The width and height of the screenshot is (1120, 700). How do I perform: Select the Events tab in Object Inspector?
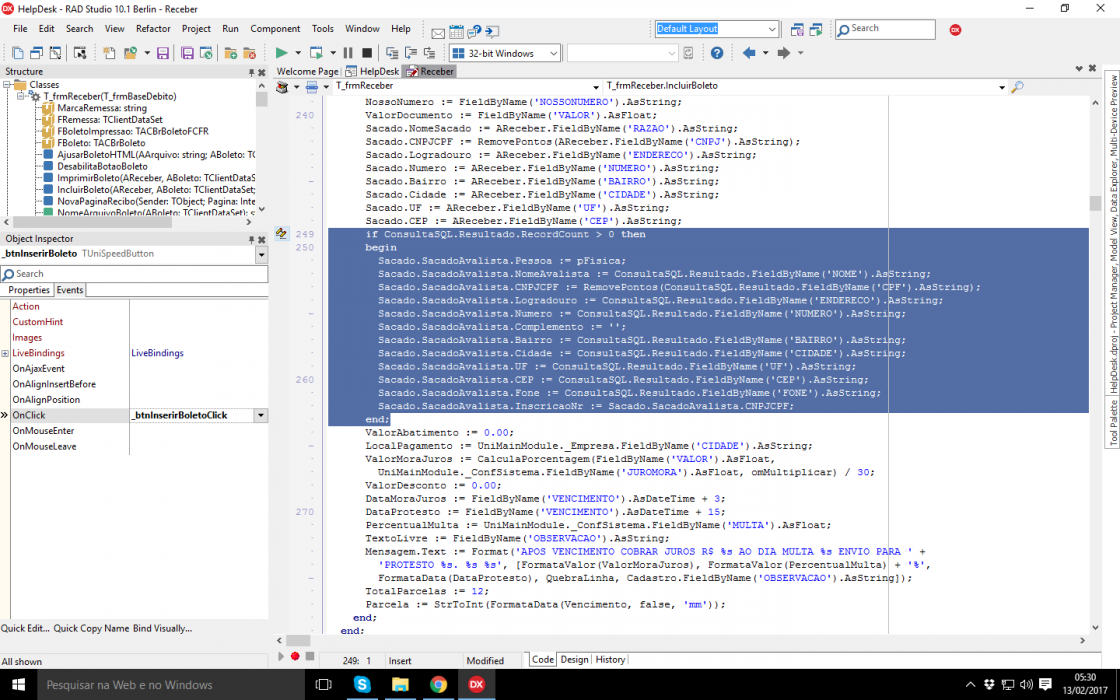click(x=70, y=290)
